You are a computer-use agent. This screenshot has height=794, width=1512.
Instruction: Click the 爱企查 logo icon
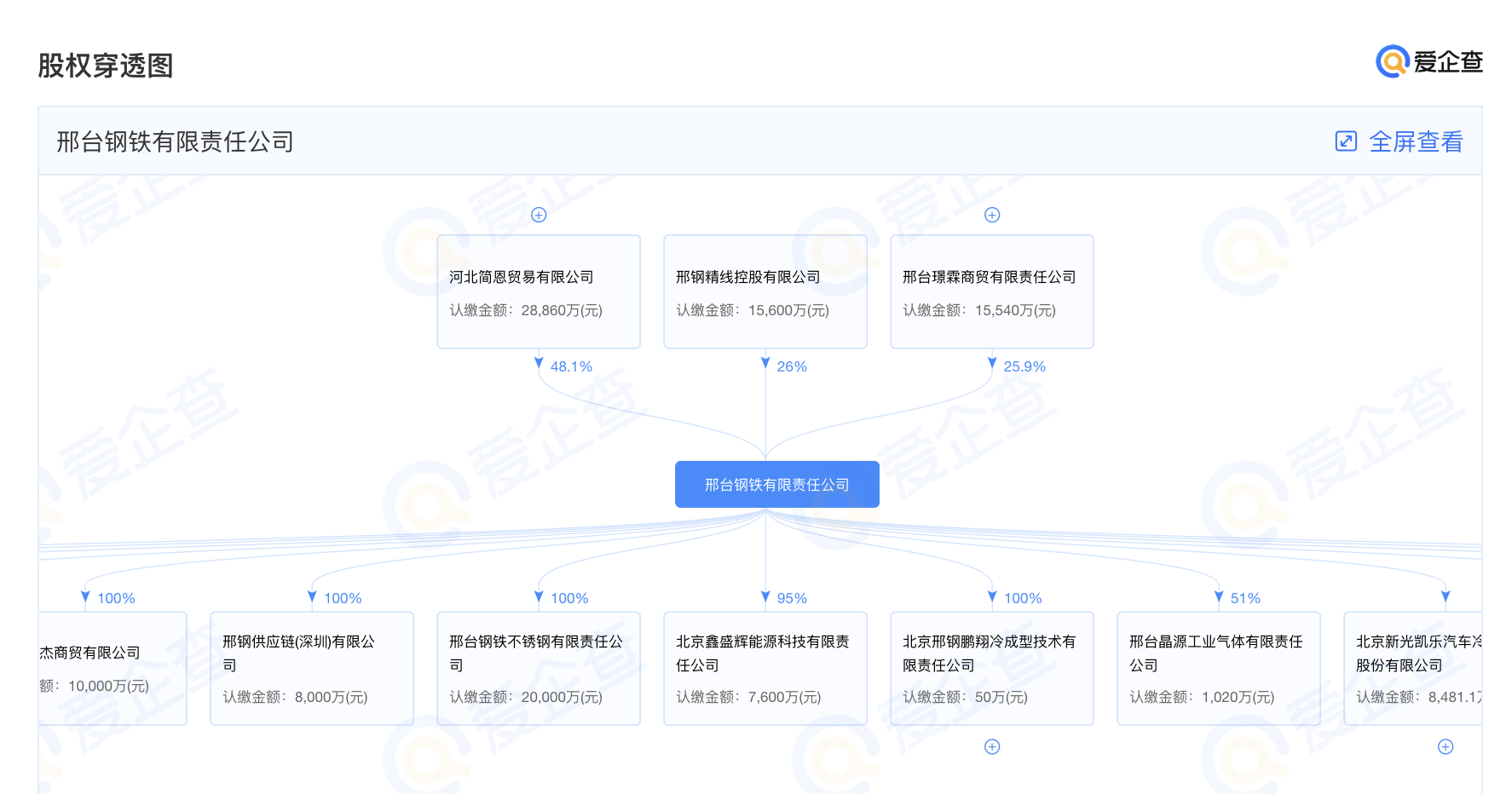pyautogui.click(x=1393, y=61)
